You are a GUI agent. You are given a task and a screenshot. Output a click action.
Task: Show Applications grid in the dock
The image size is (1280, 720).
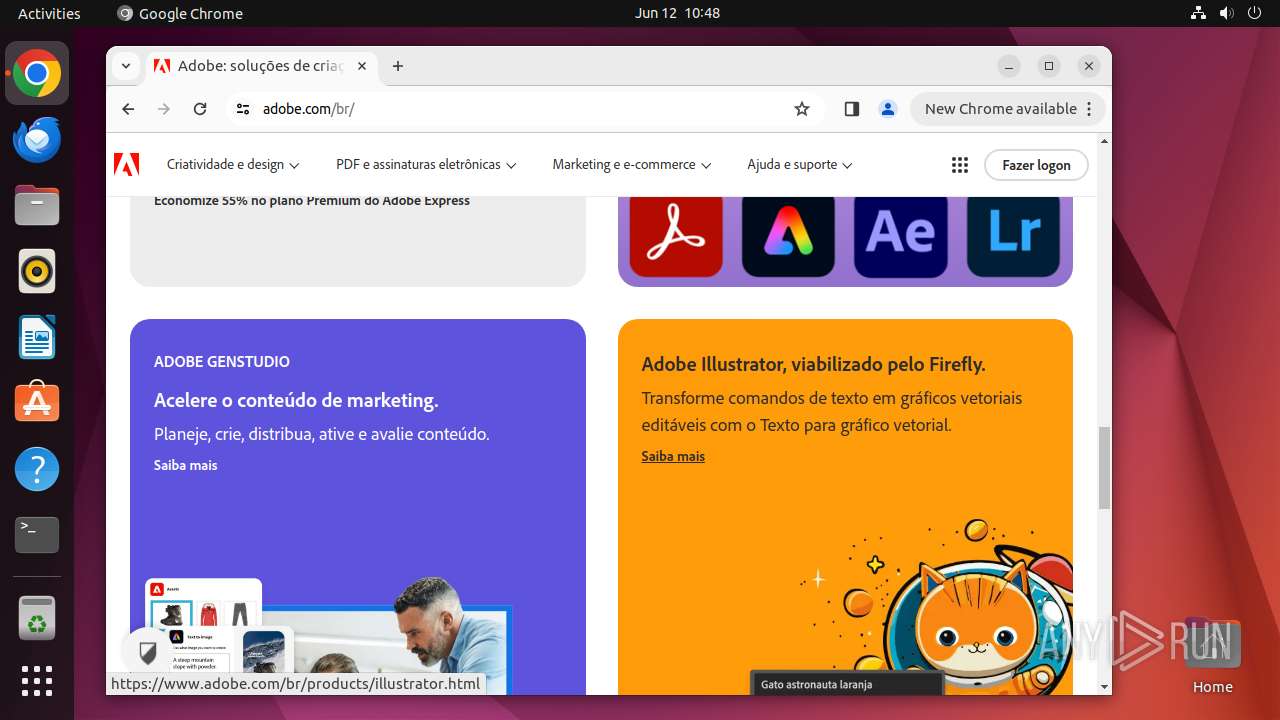pyautogui.click(x=37, y=681)
